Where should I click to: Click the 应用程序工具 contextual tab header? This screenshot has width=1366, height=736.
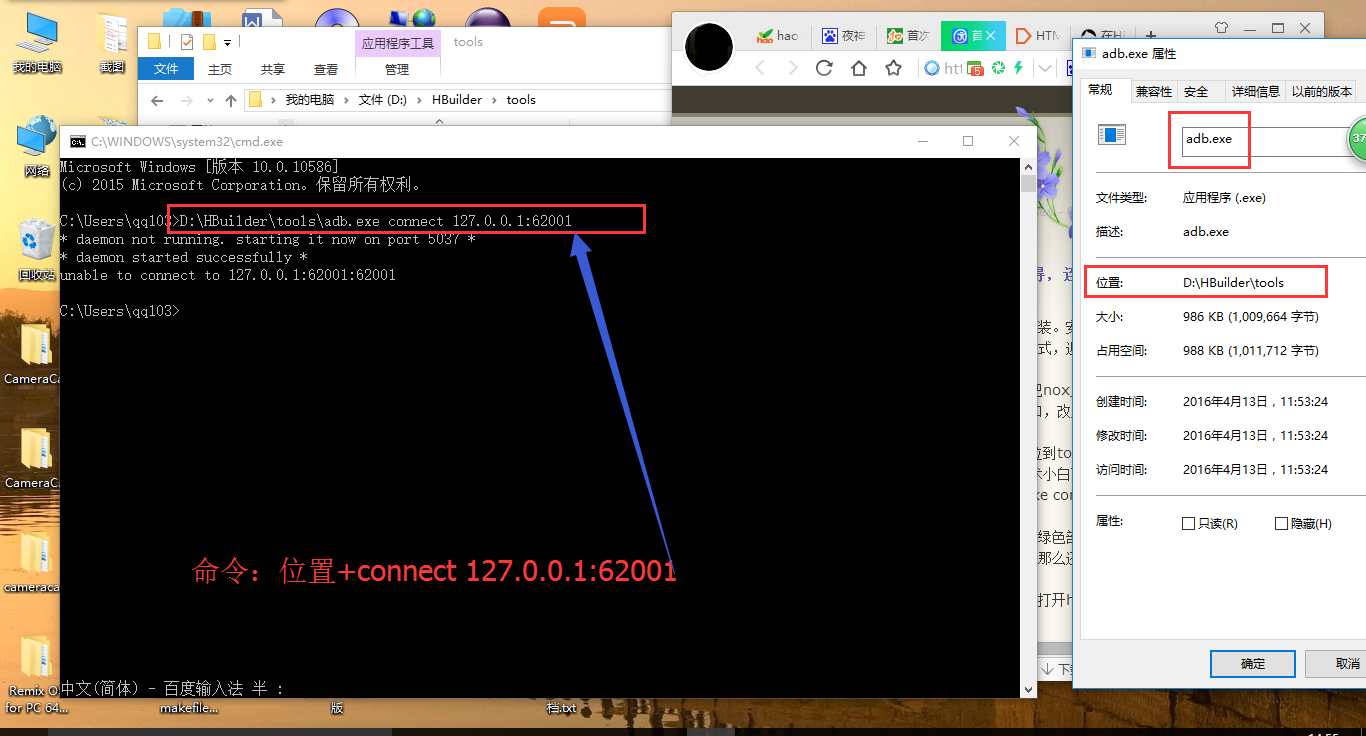point(398,43)
